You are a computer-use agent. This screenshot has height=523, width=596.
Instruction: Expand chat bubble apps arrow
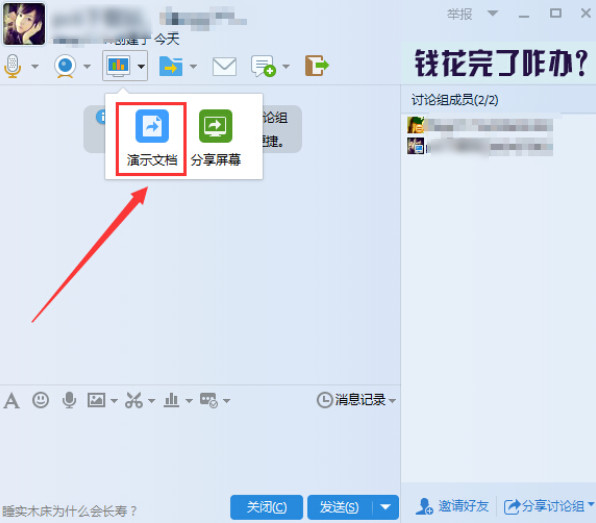[x=227, y=401]
